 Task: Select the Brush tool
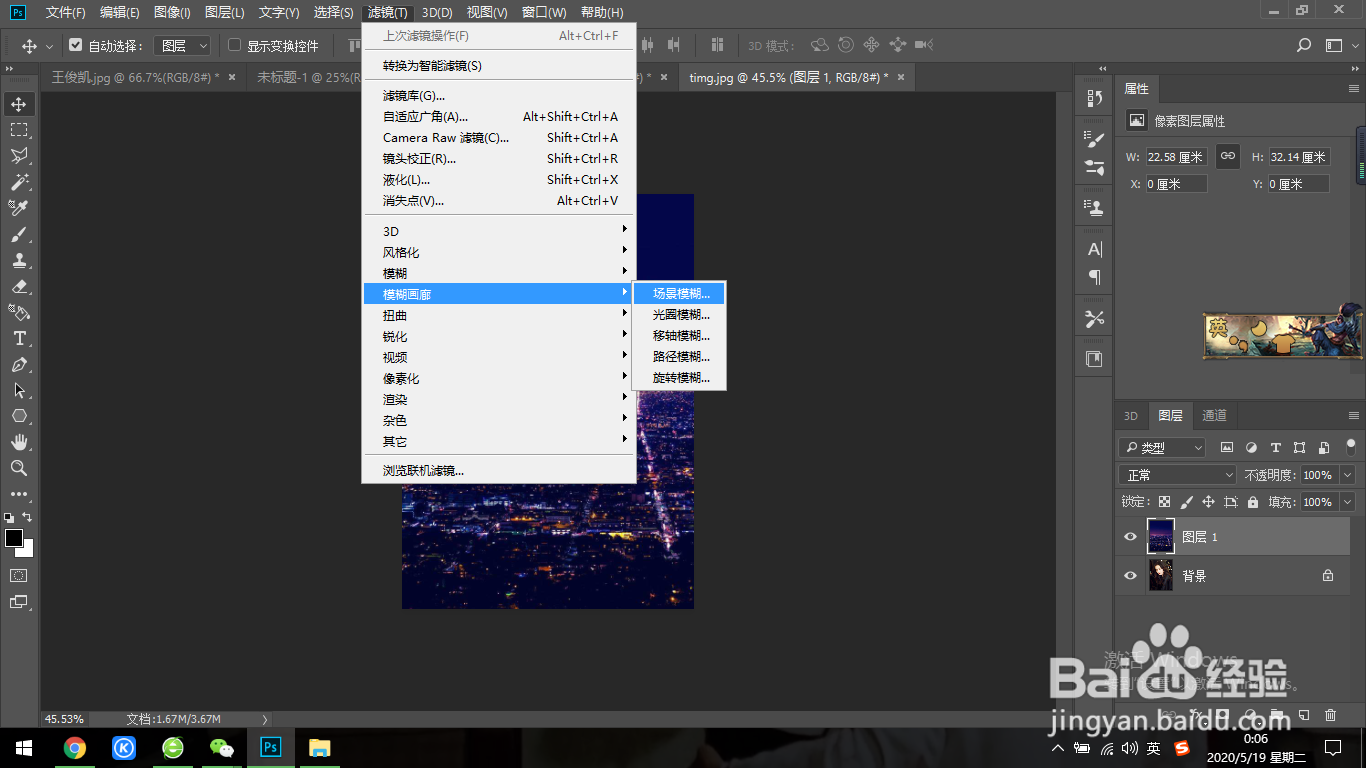click(19, 234)
